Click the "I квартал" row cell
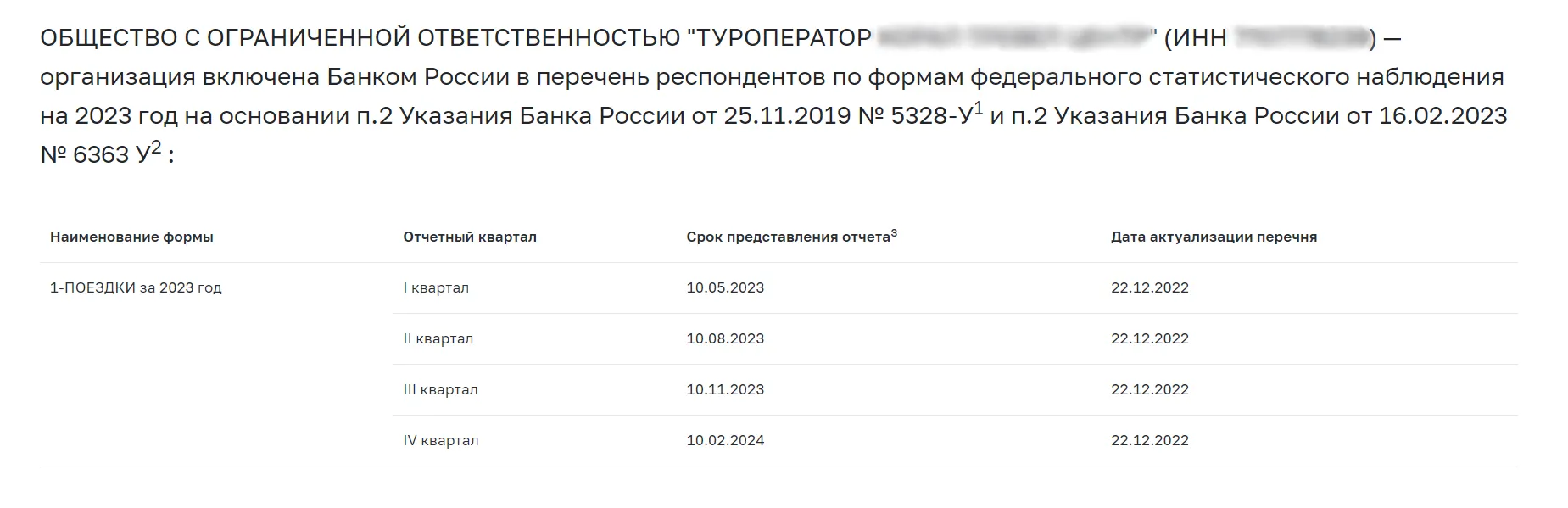The height and width of the screenshot is (508, 1568). pos(436,287)
